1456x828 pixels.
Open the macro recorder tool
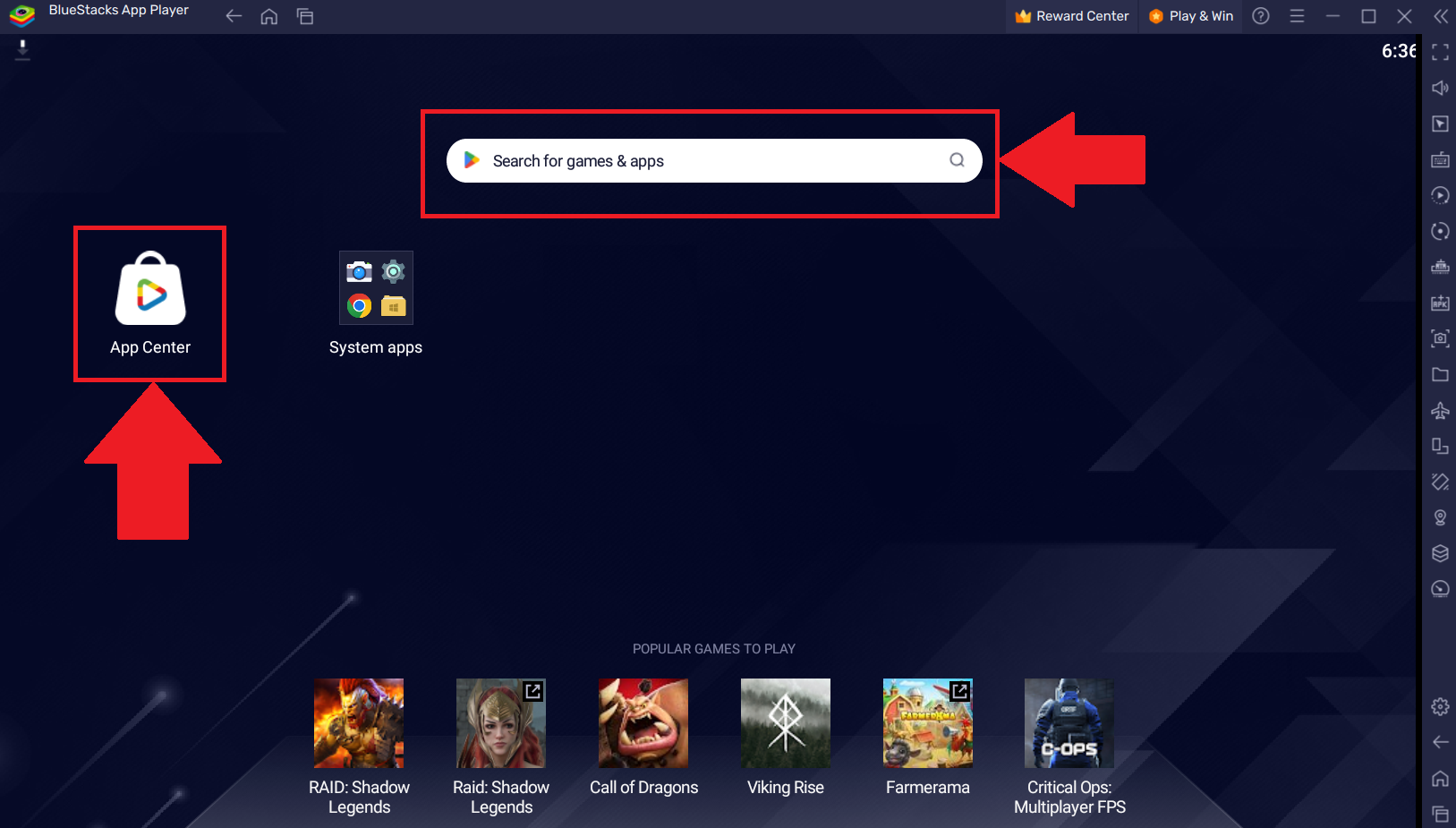1441,194
